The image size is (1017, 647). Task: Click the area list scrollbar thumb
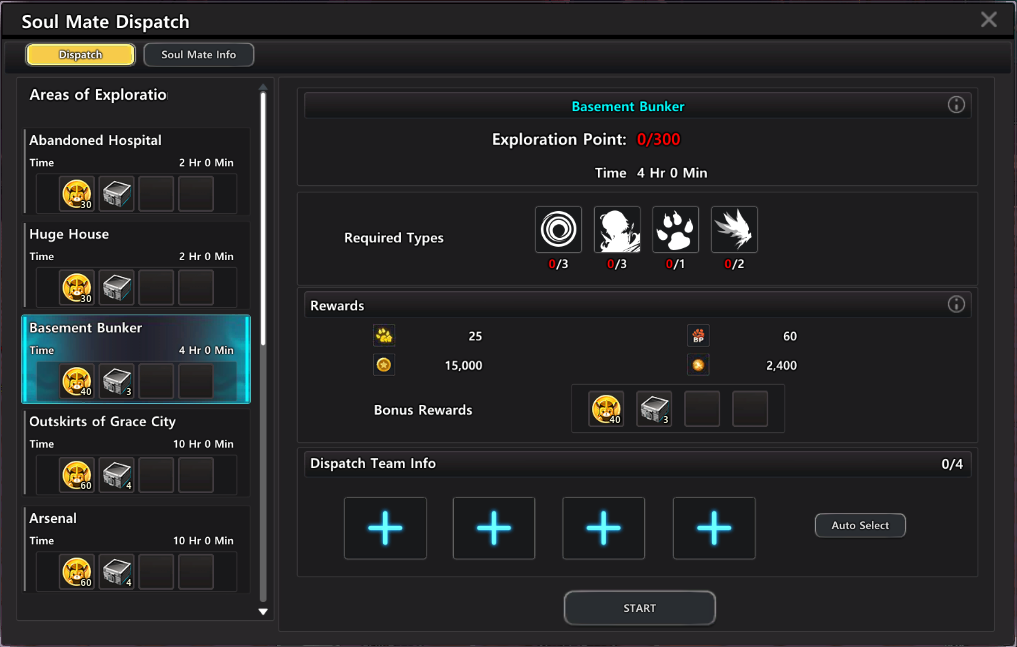click(263, 218)
